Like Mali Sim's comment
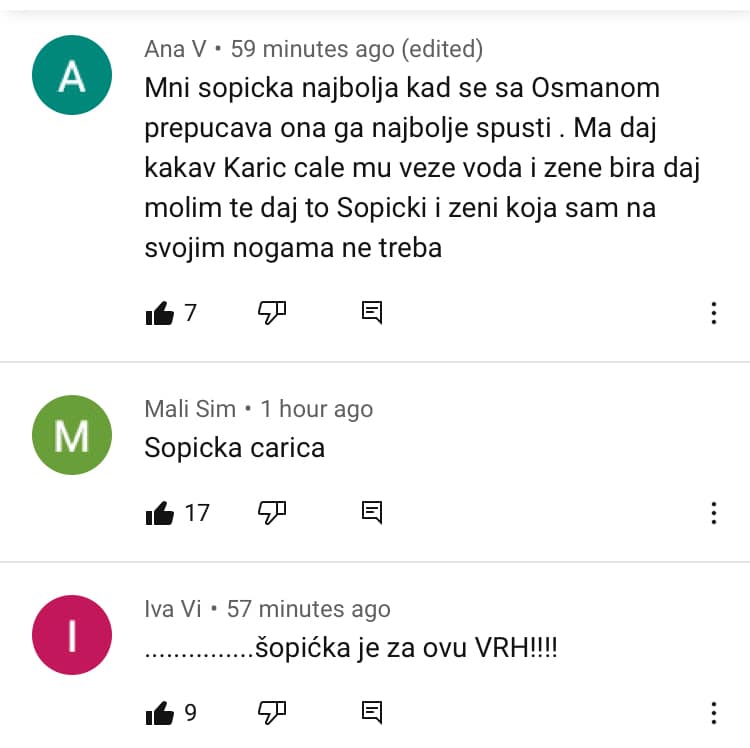Image resolution: width=750 pixels, height=748 pixels. (x=160, y=513)
